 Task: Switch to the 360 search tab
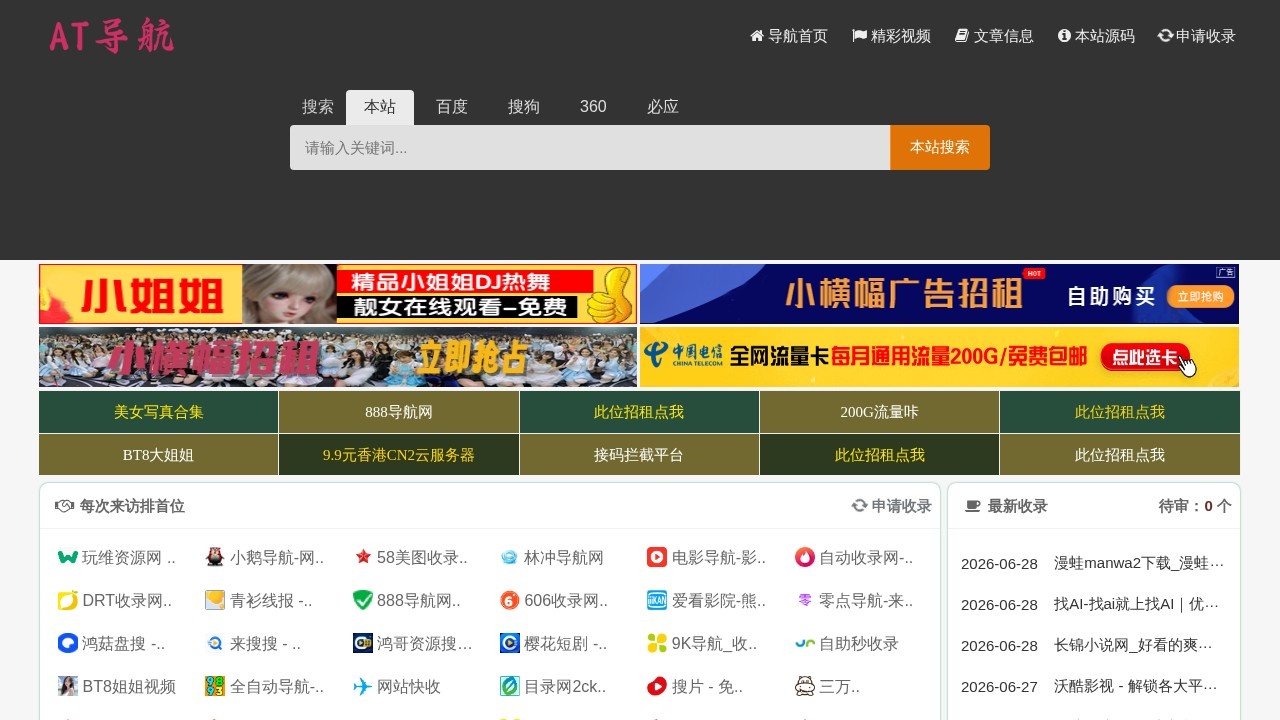click(593, 107)
